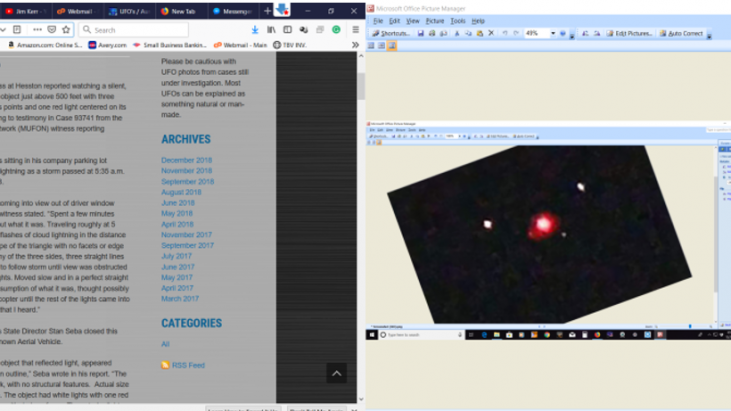731x411 pixels.
Task: Click back-to-top arrow button on webpage
Action: coord(337,373)
